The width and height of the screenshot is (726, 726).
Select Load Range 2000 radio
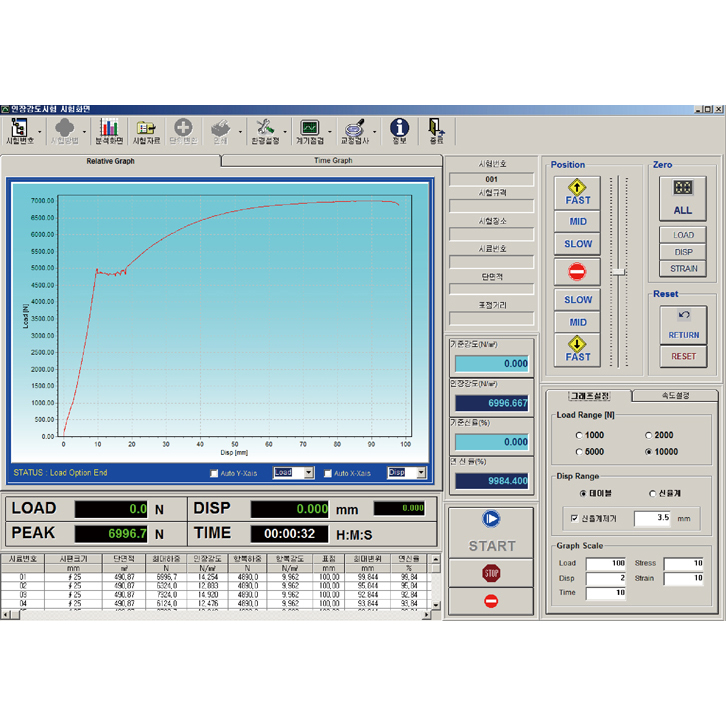648,435
